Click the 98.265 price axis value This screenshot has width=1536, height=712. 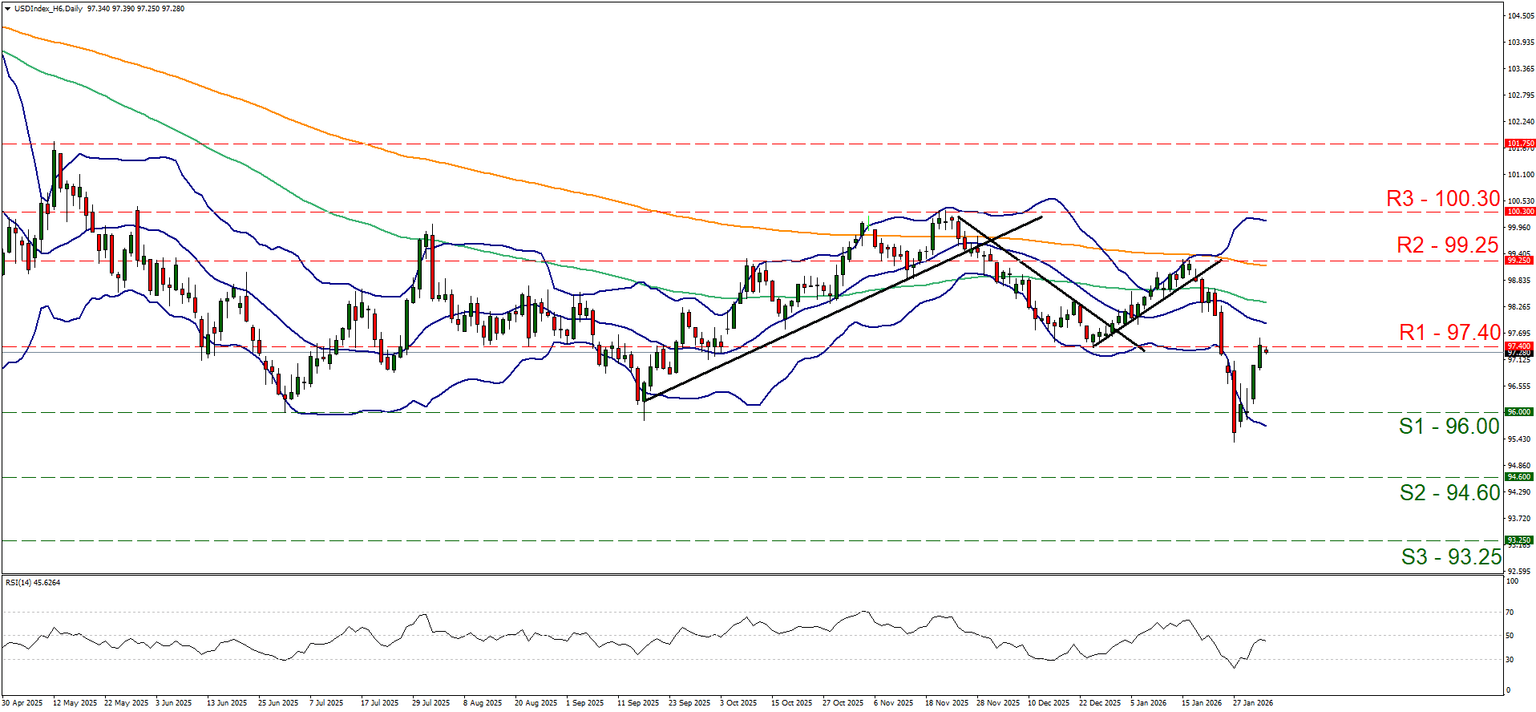click(x=1520, y=307)
